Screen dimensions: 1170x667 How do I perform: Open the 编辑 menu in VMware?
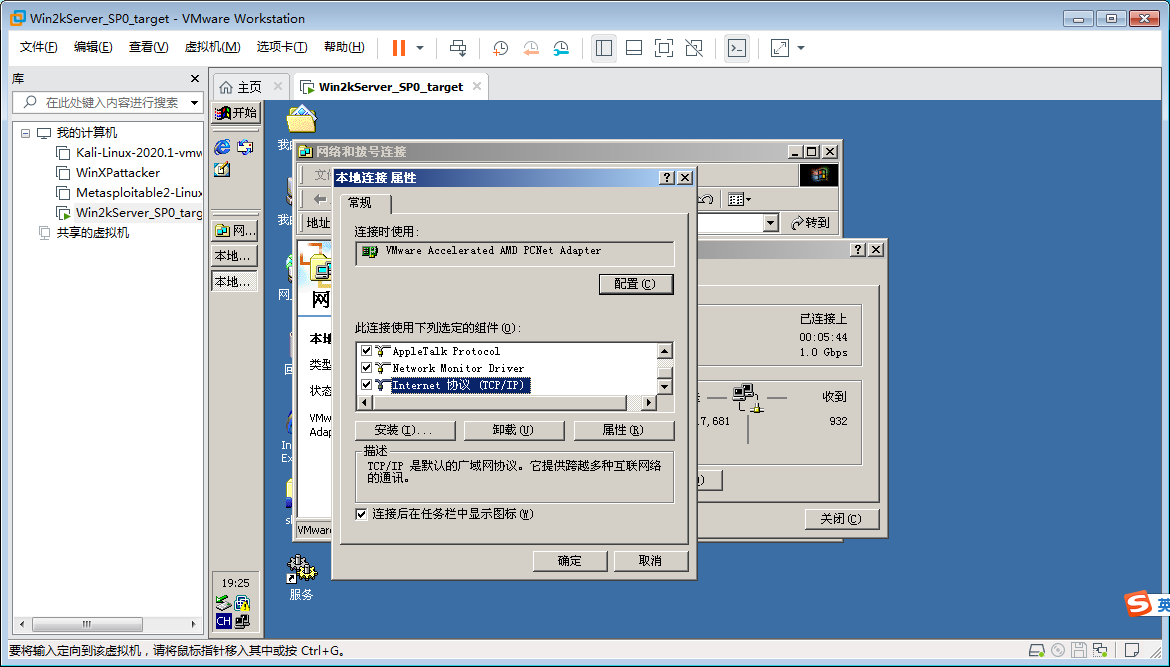(93, 47)
